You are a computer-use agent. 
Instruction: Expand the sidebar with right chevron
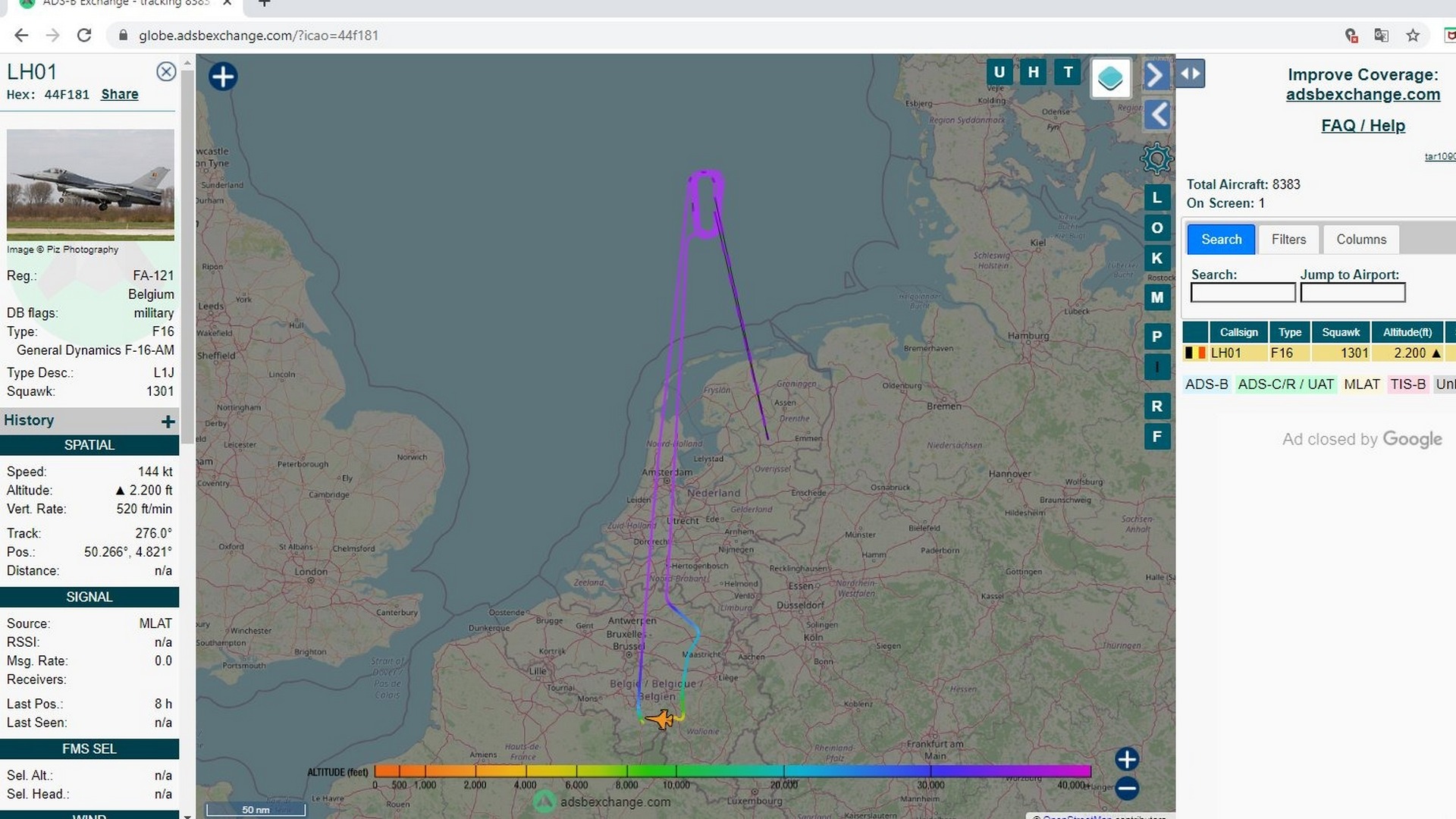click(x=1156, y=75)
